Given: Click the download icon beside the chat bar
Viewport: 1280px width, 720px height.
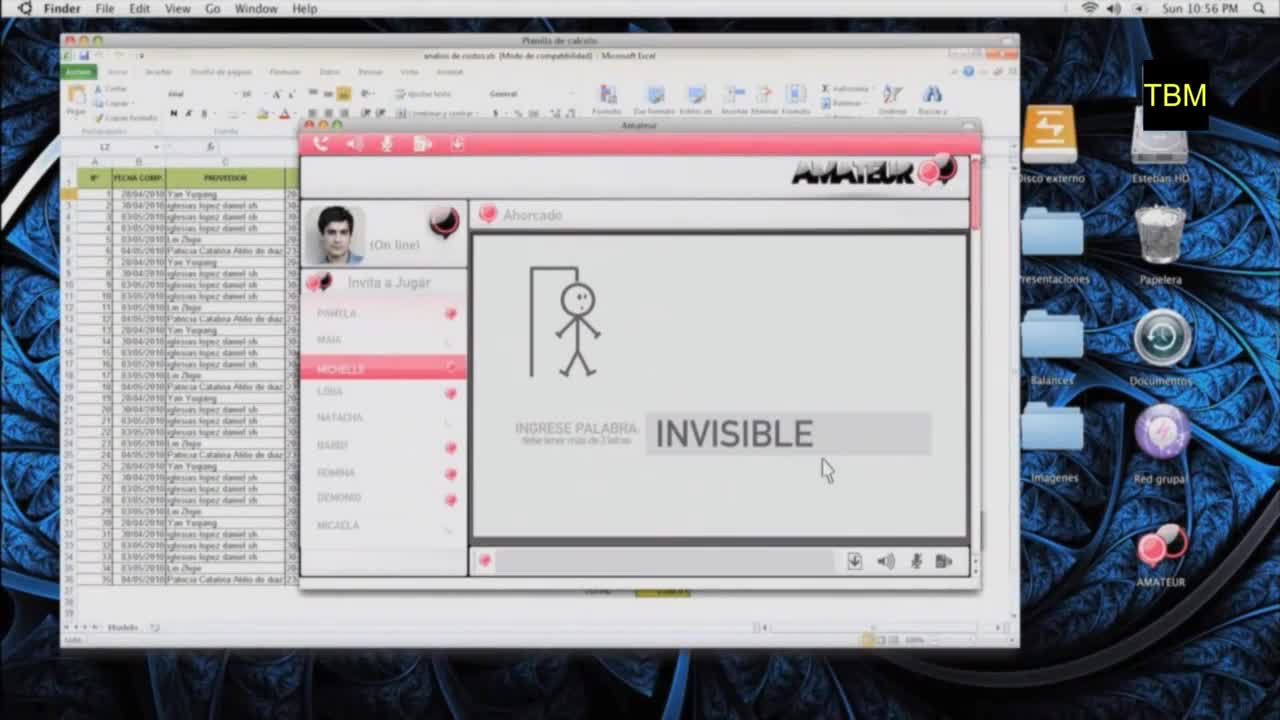Looking at the screenshot, I should click(854, 562).
